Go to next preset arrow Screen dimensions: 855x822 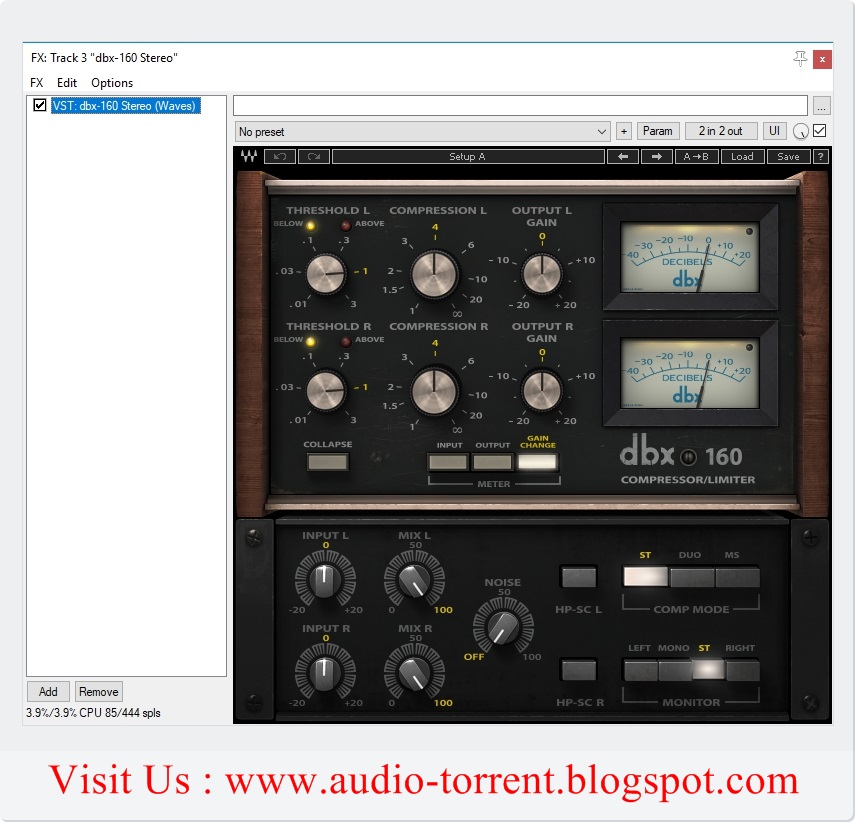point(657,157)
